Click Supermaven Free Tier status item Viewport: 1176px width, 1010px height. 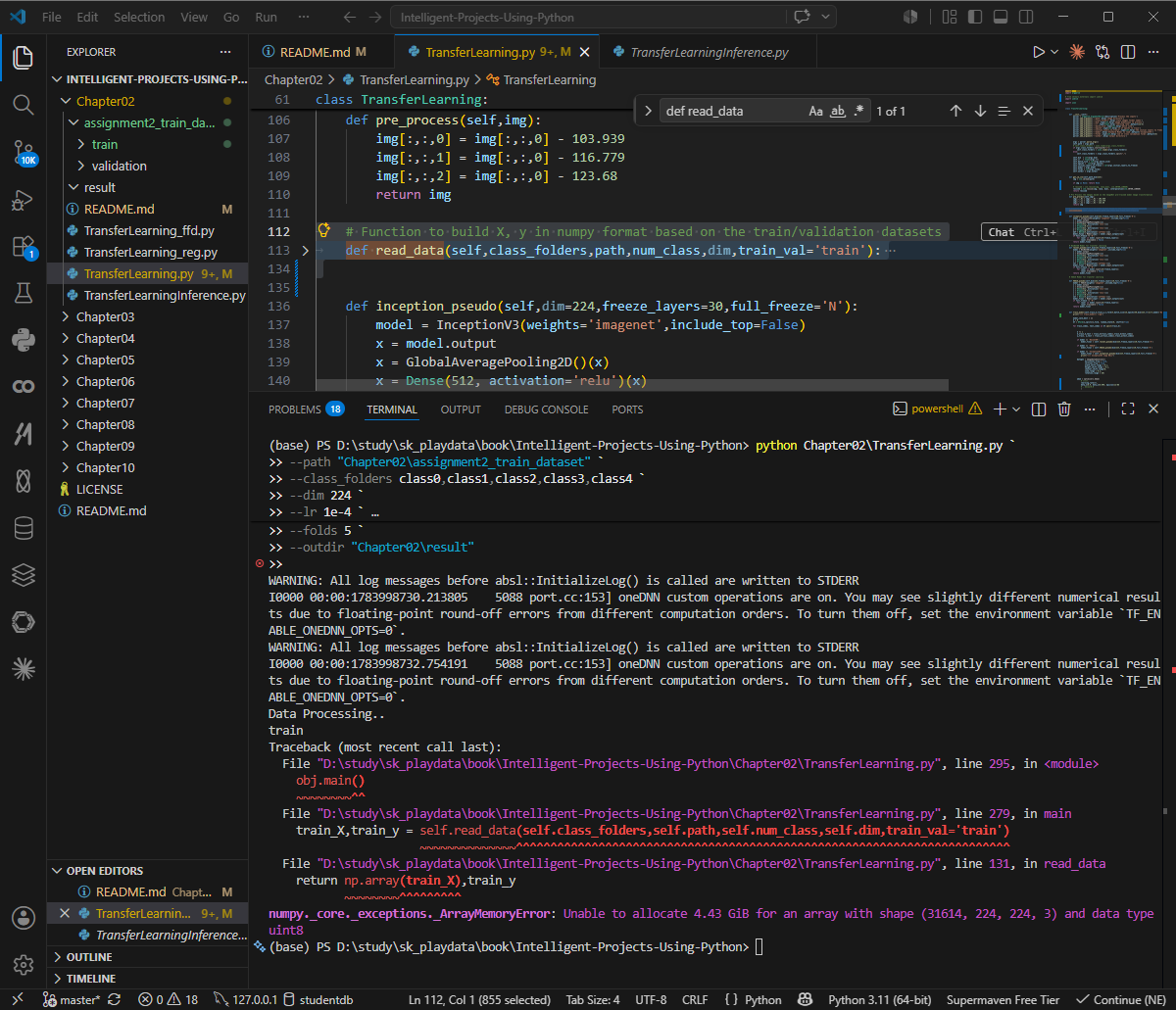(1003, 999)
